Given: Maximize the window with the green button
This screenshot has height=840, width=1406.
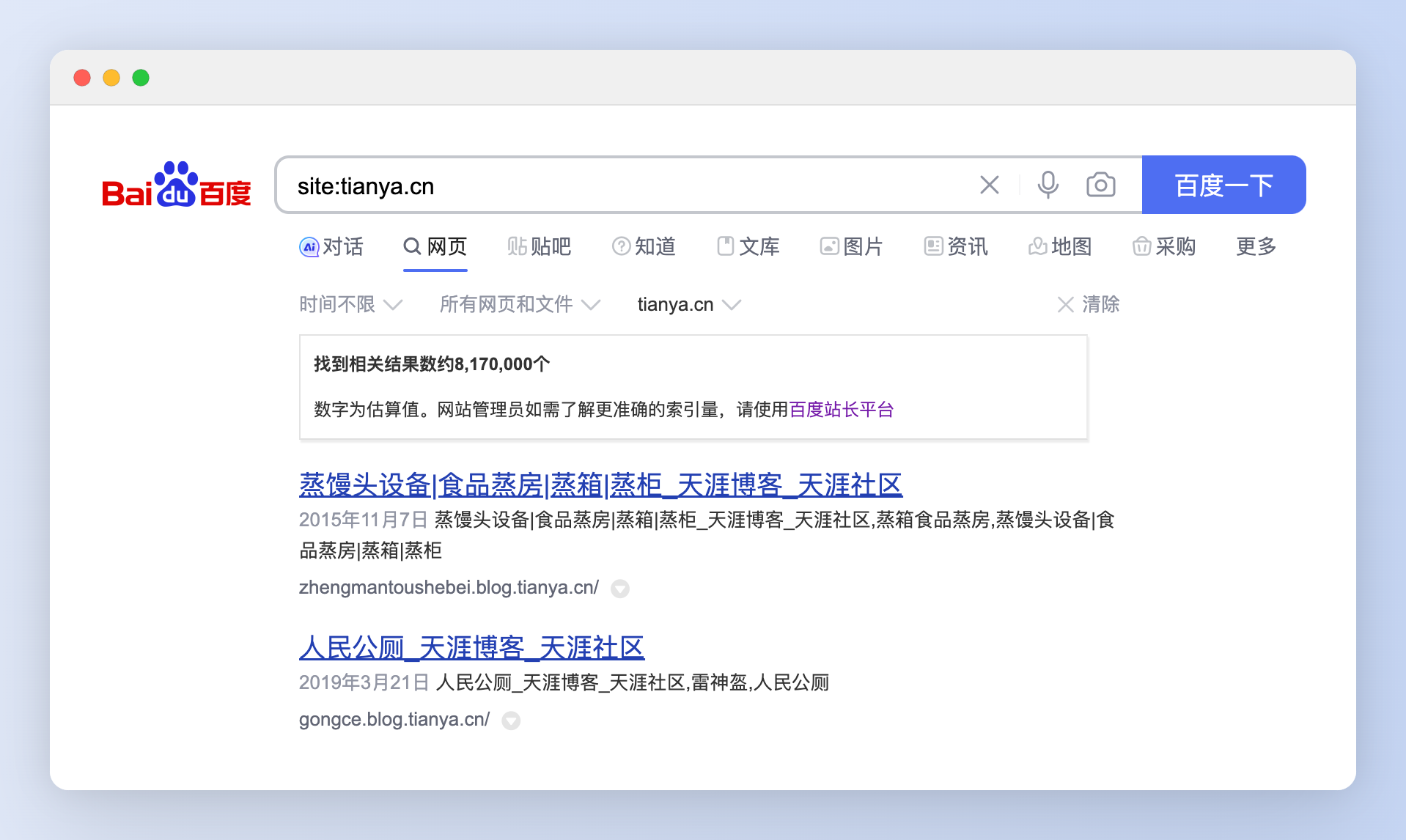Looking at the screenshot, I should click(x=141, y=78).
